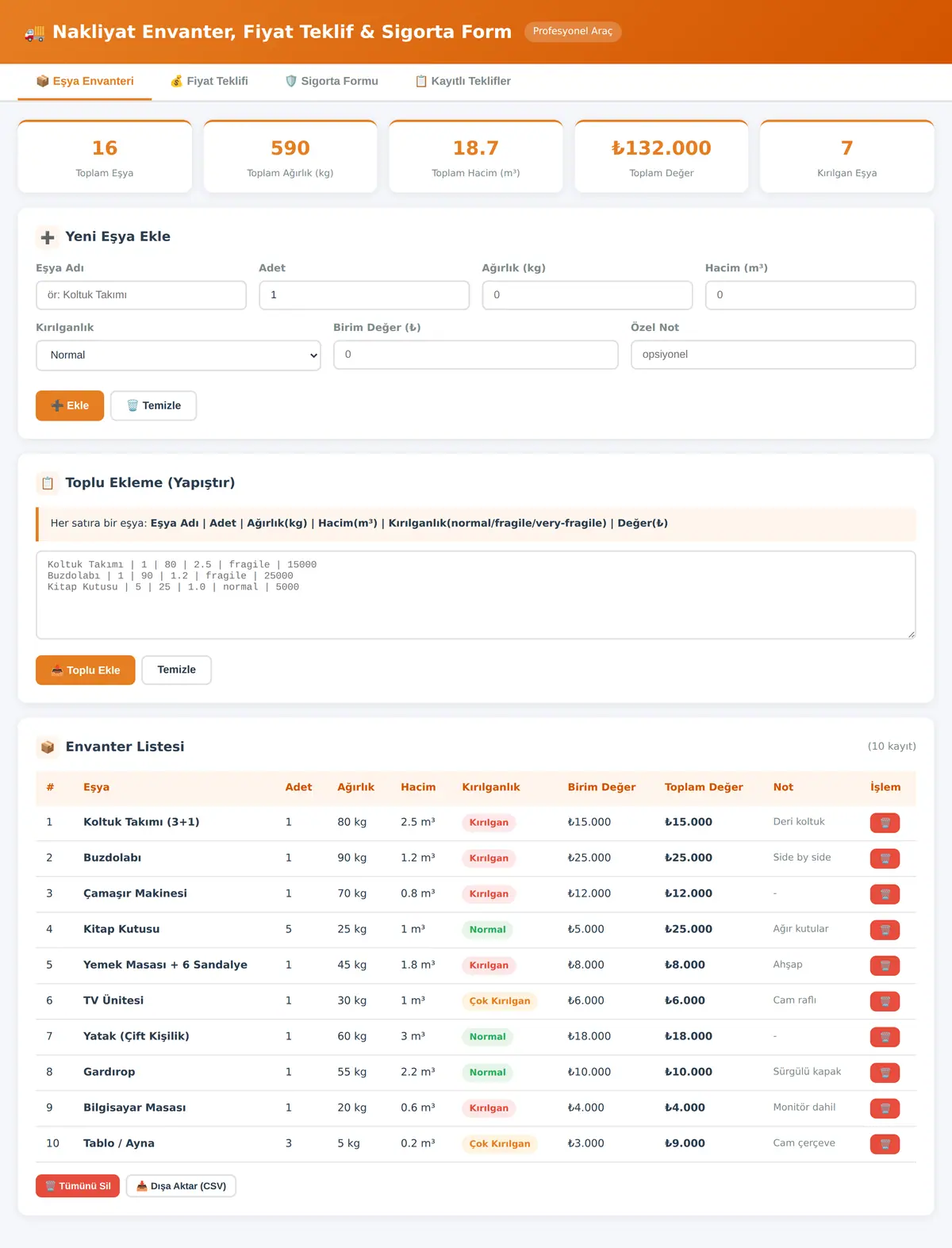Click the Kırılgan Eşya card showing 7
The width and height of the screenshot is (952, 1248).
coord(847,157)
